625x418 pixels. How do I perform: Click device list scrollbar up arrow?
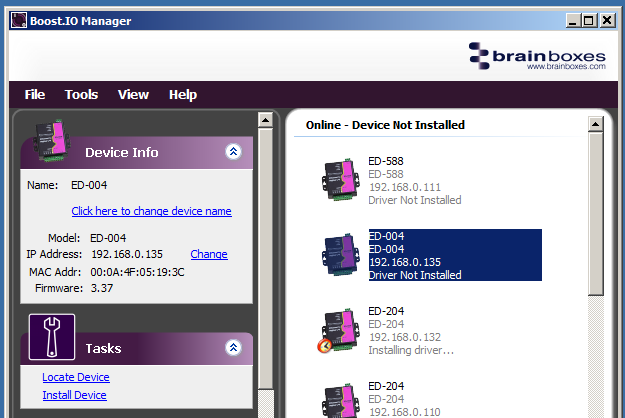pos(596,124)
